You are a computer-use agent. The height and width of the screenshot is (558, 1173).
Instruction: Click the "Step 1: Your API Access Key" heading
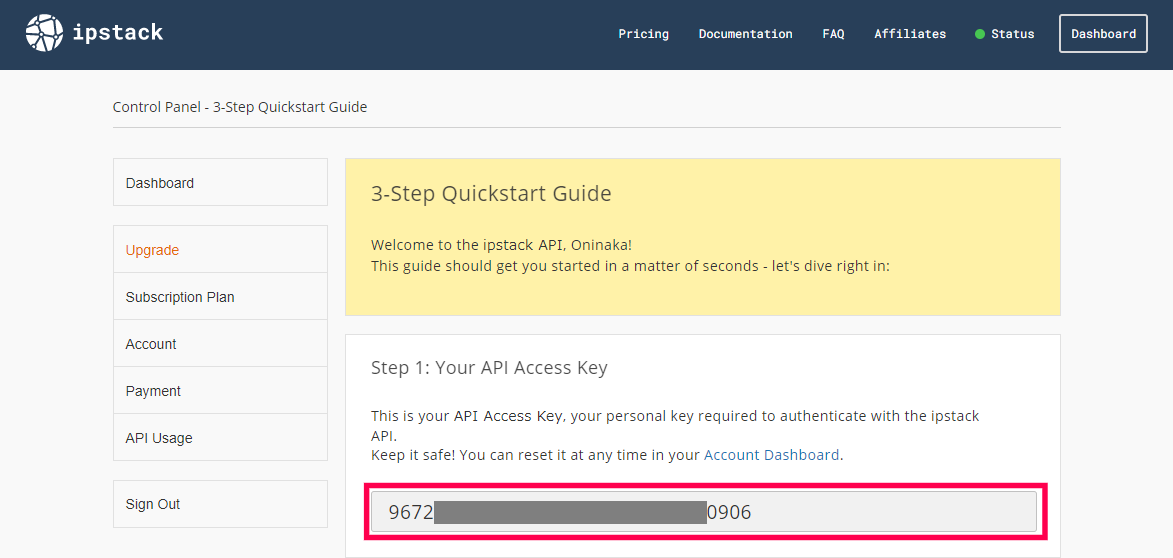[489, 367]
